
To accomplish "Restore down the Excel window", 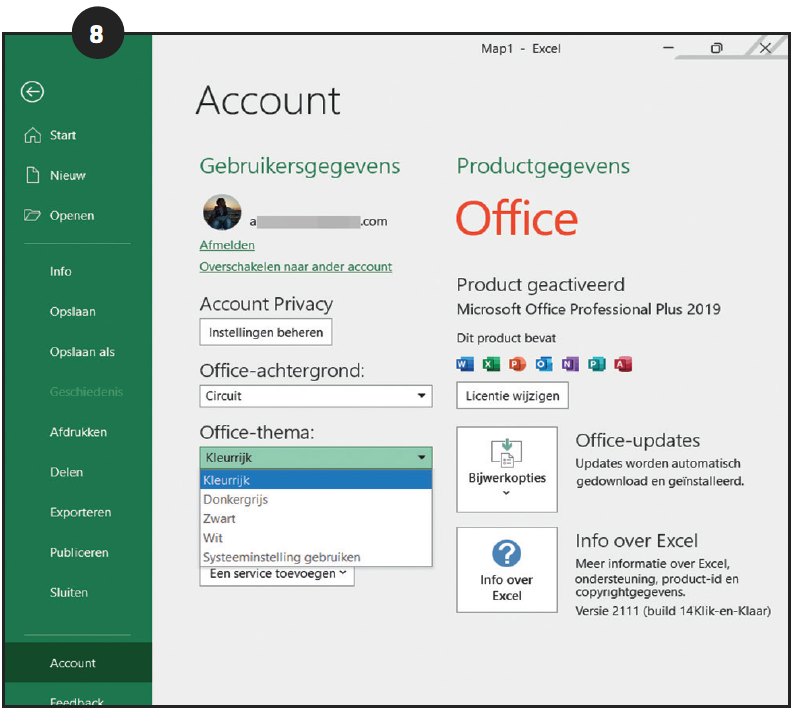I will point(716,48).
